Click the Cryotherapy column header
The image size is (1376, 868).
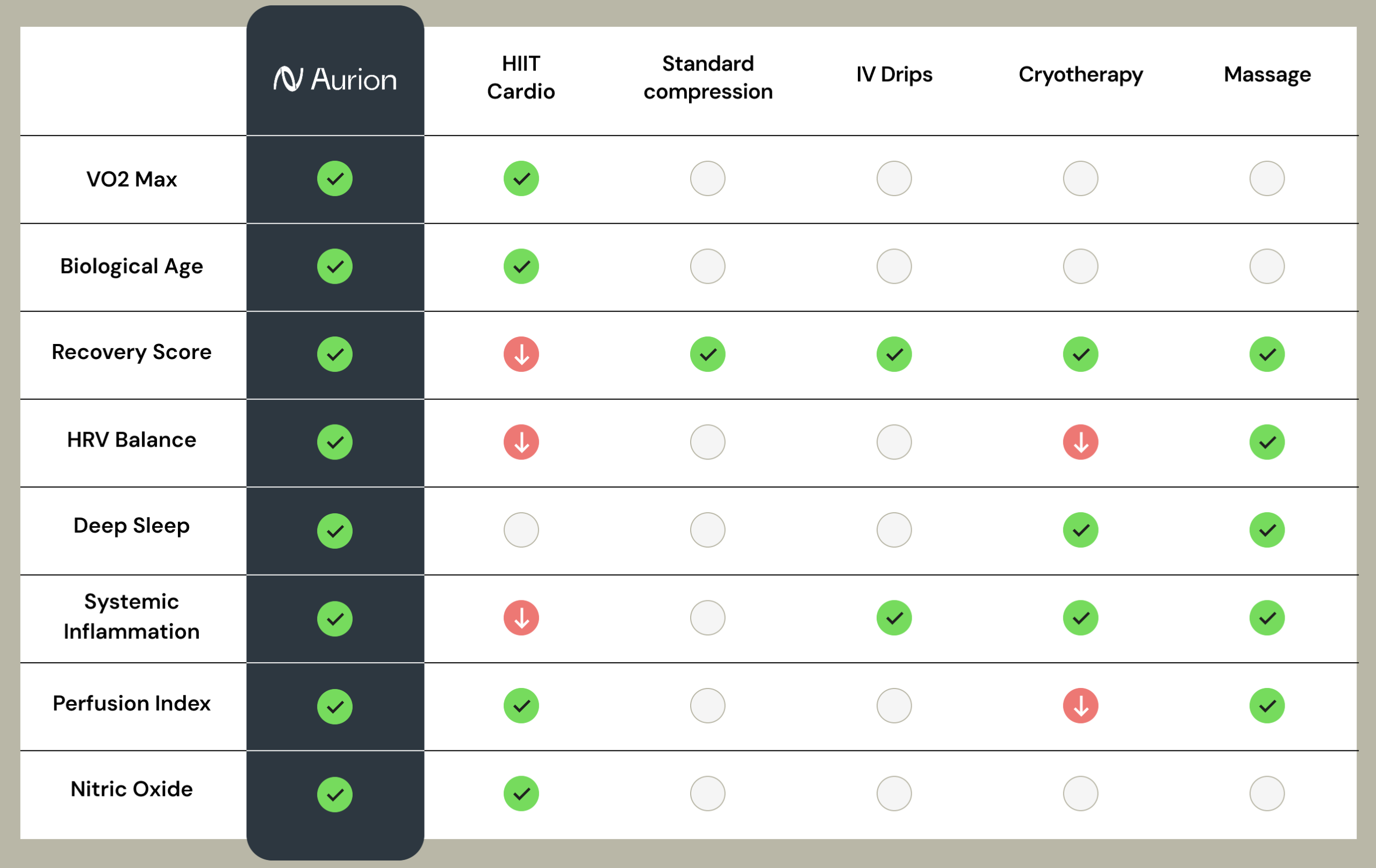1080,75
